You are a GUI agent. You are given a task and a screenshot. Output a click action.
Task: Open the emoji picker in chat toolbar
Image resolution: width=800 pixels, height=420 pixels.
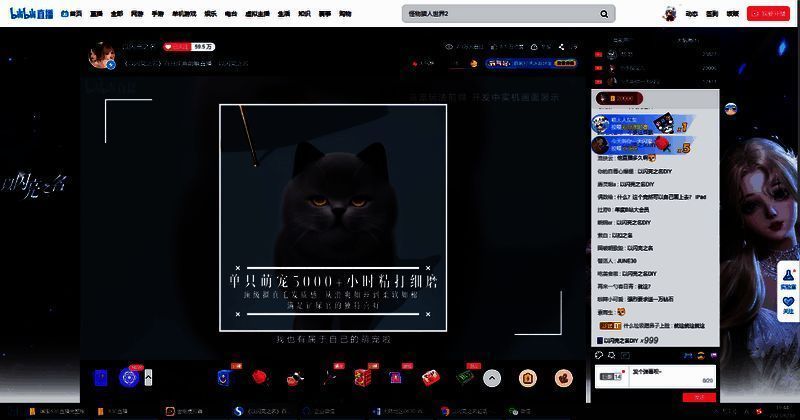tap(599, 355)
